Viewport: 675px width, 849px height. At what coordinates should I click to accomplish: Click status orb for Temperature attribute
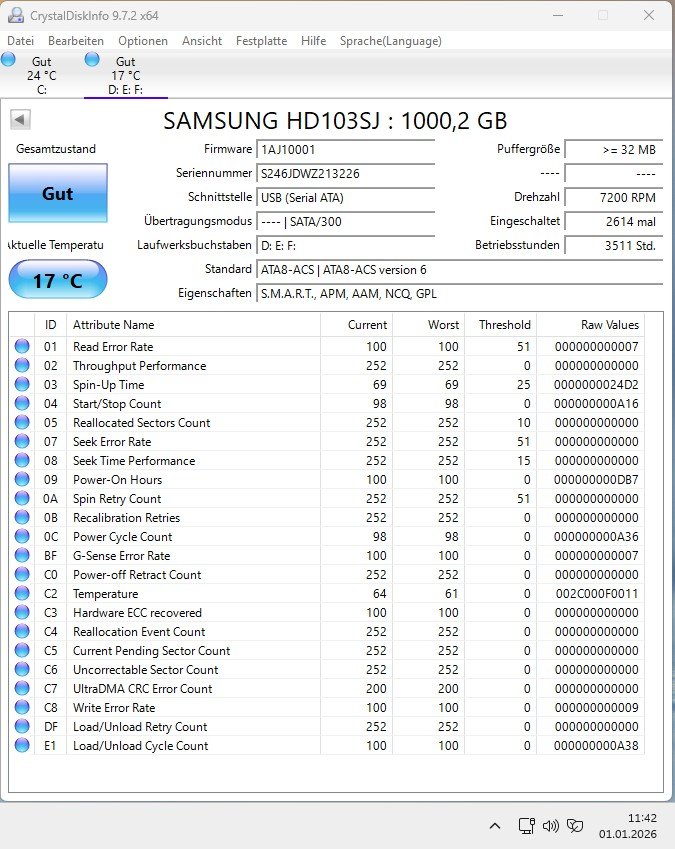(x=22, y=593)
